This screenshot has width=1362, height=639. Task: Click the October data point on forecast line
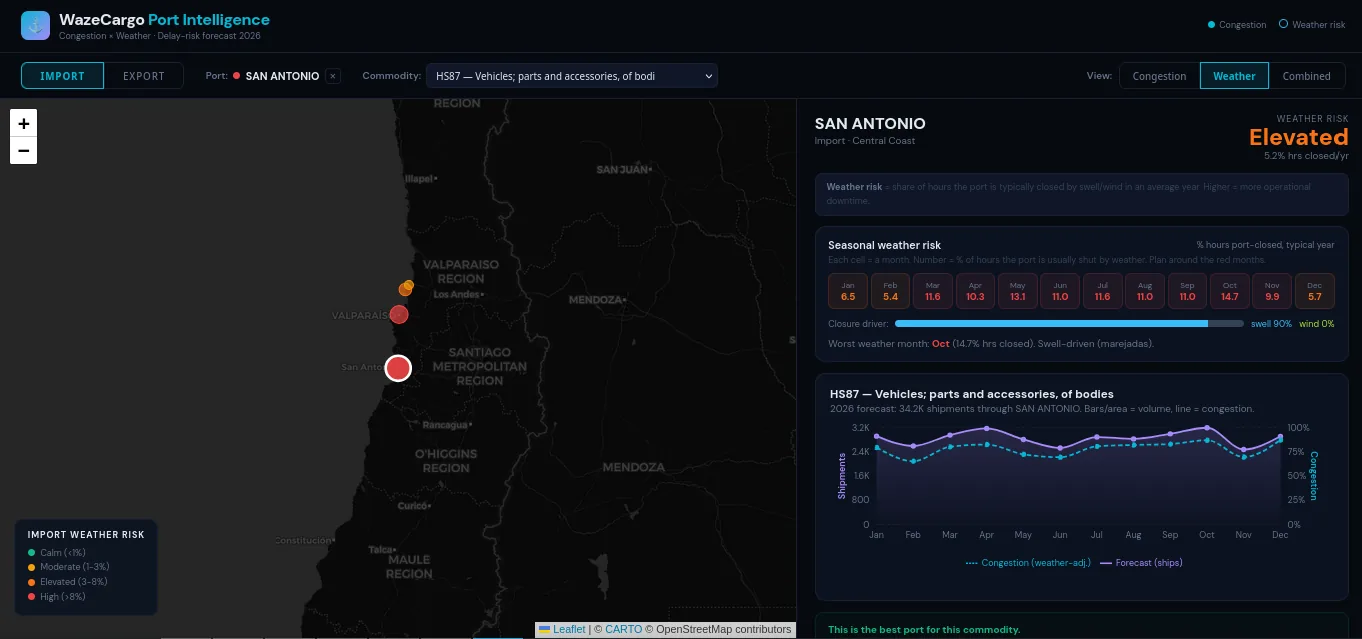coord(1207,428)
